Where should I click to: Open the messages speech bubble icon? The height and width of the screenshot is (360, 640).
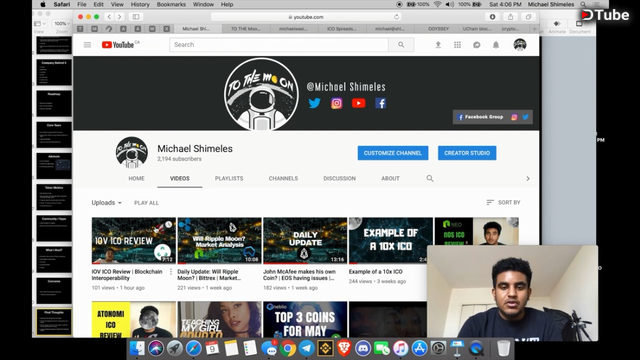pyautogui.click(x=476, y=45)
